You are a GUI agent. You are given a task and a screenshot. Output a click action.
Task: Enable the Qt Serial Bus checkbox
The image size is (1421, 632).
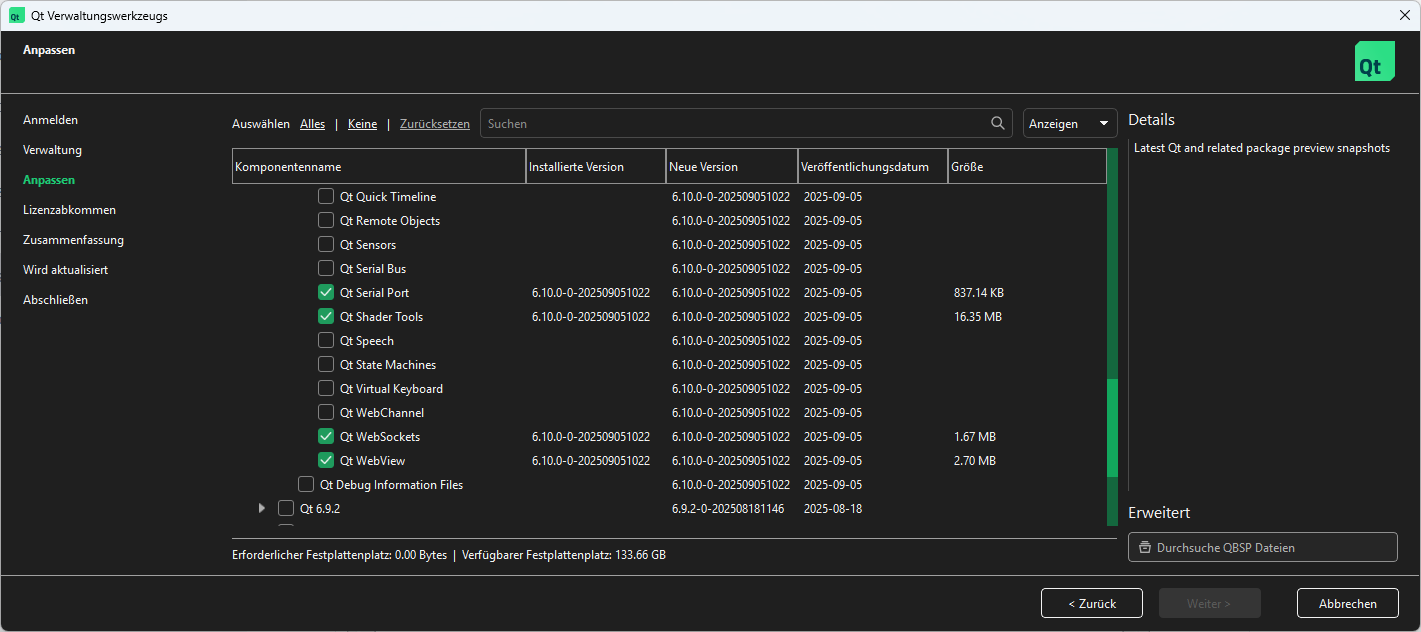coord(326,268)
